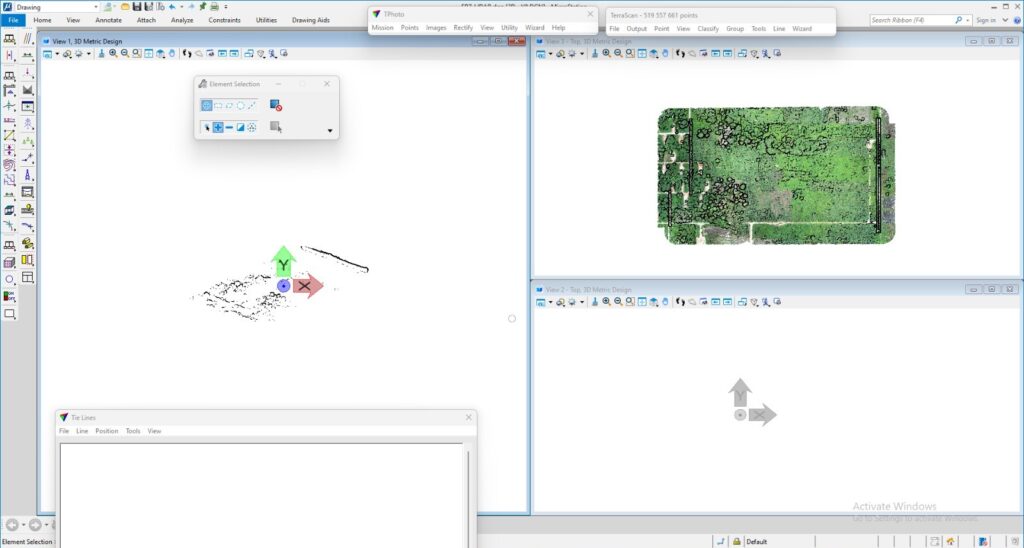Set Invert selection mode in Element Selection
This screenshot has height=548, width=1024.
tap(240, 127)
